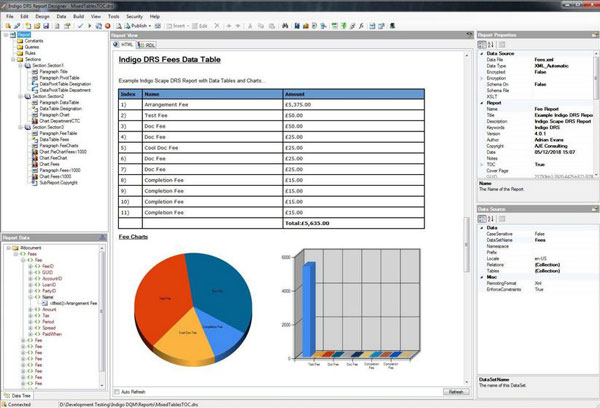Viewport: 600px width, 408px height.
Task: Click the Insert toolbar button
Action: (x=177, y=26)
